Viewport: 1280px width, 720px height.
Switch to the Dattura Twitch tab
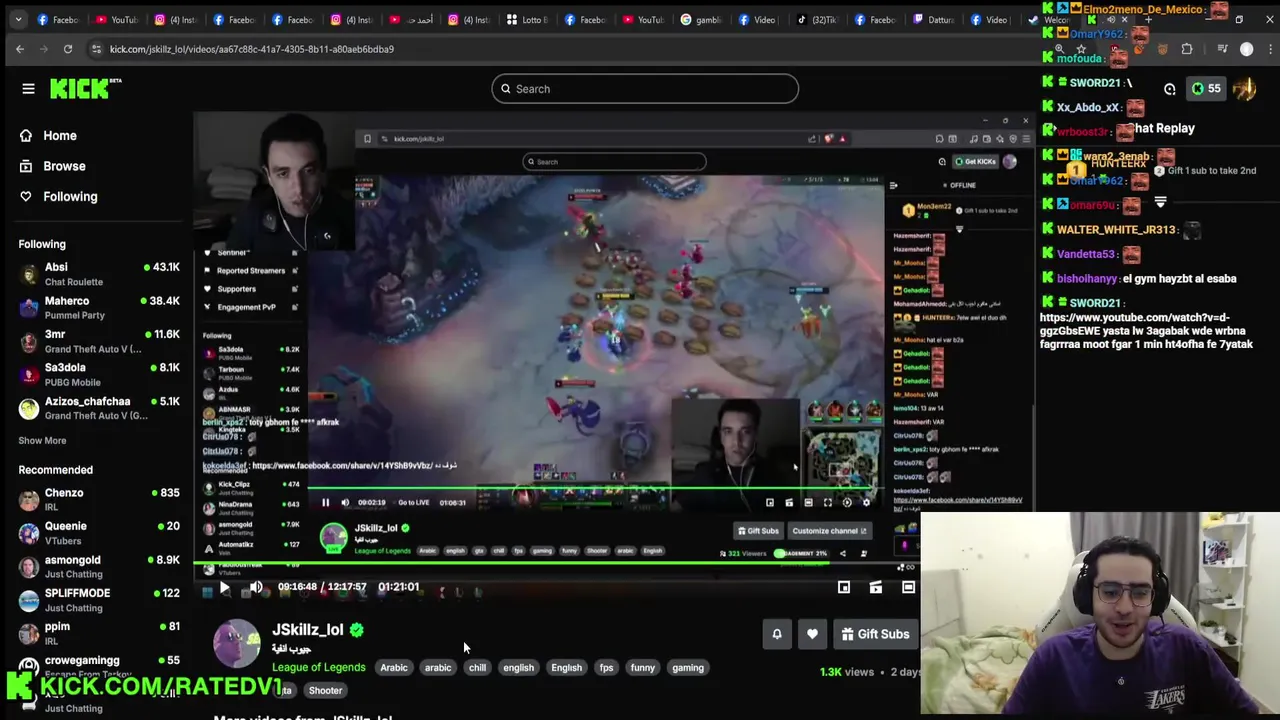(933, 19)
